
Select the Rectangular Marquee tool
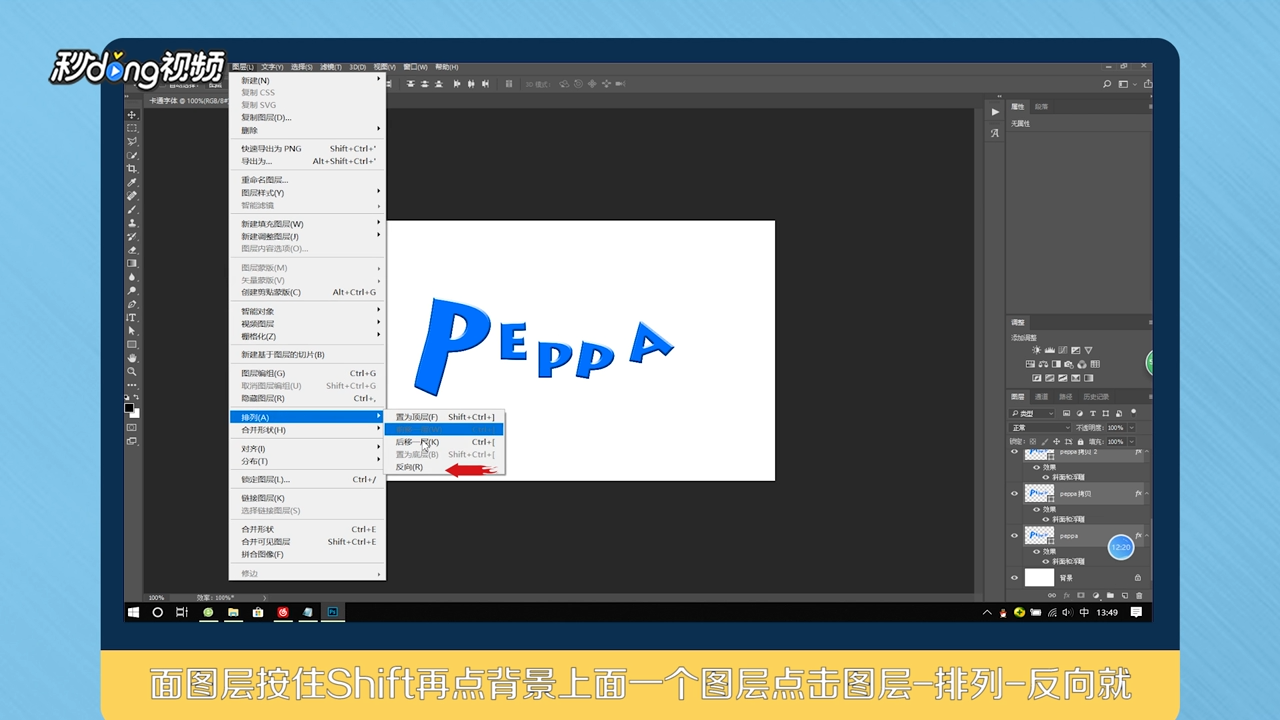(131, 128)
